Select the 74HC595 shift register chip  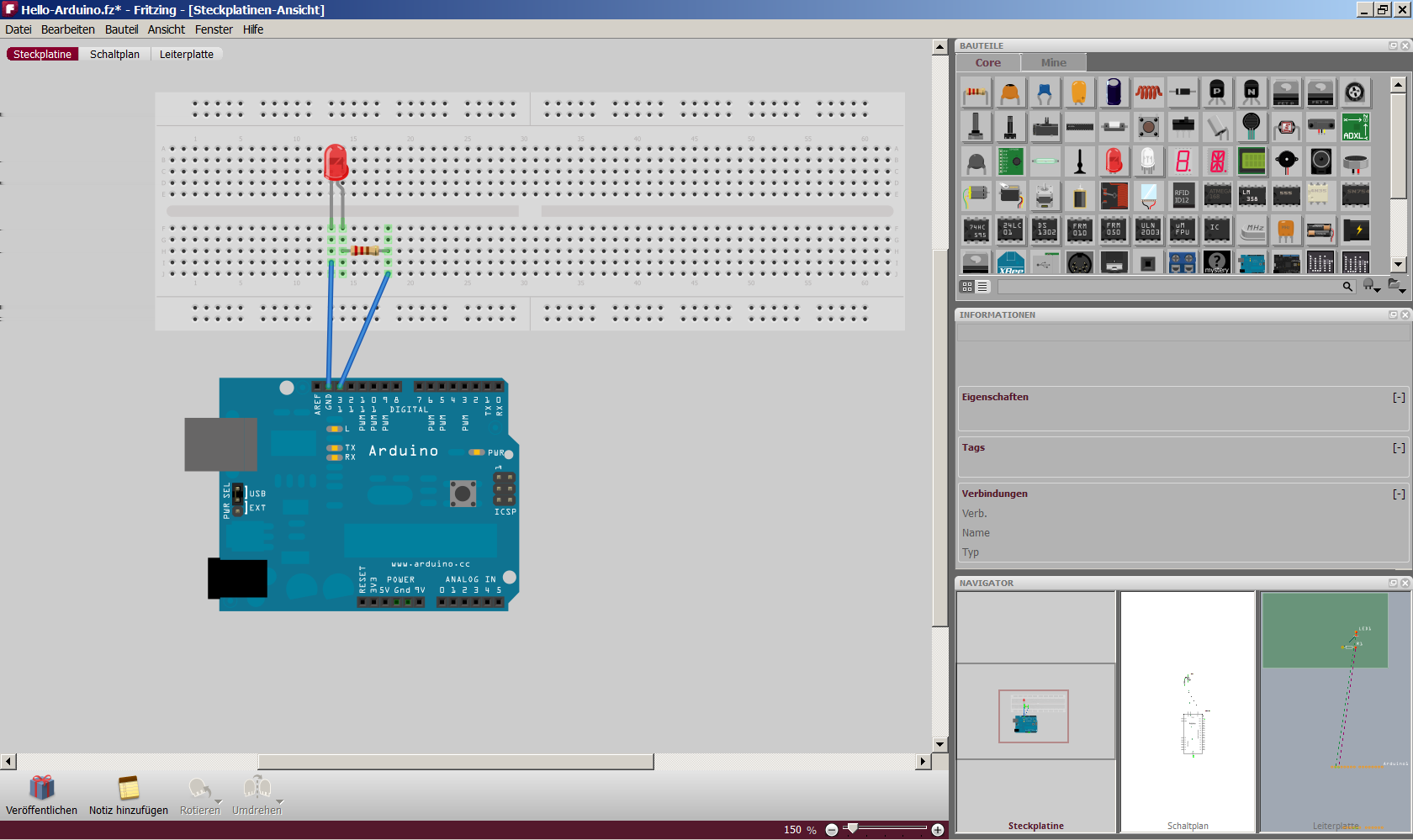[976, 230]
